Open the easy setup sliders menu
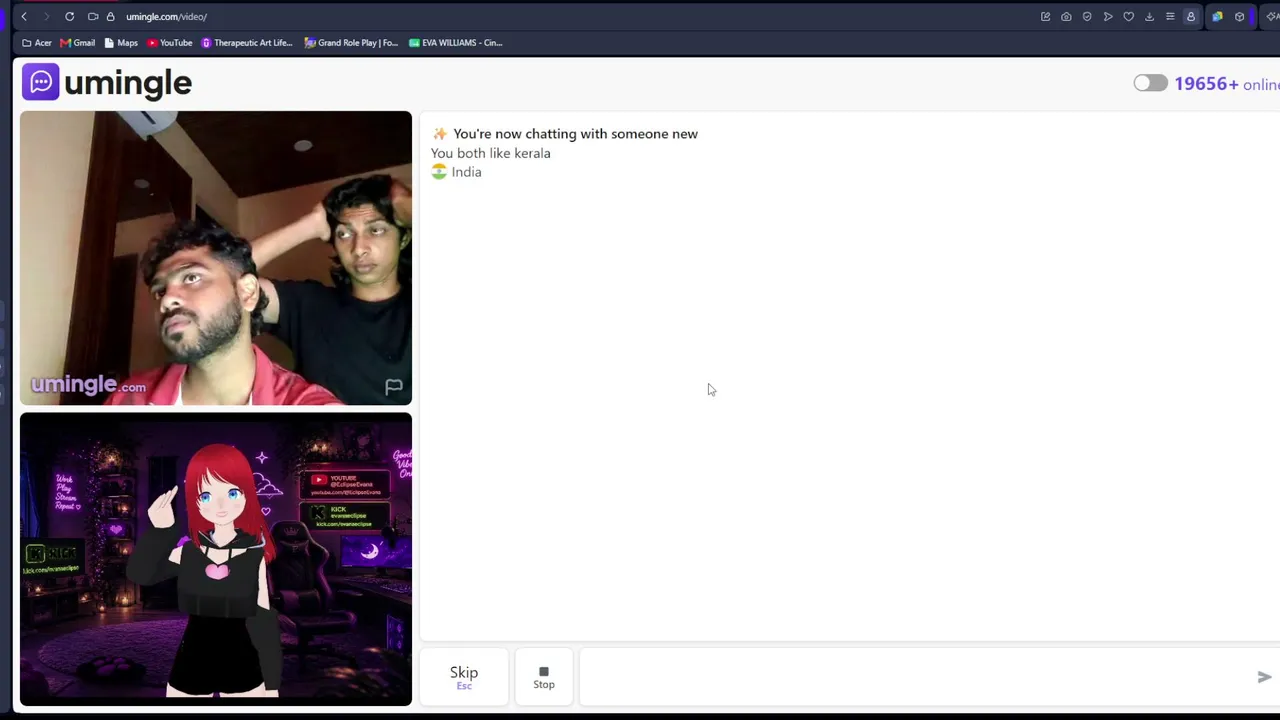Viewport: 1280px width, 720px height. (x=1170, y=17)
